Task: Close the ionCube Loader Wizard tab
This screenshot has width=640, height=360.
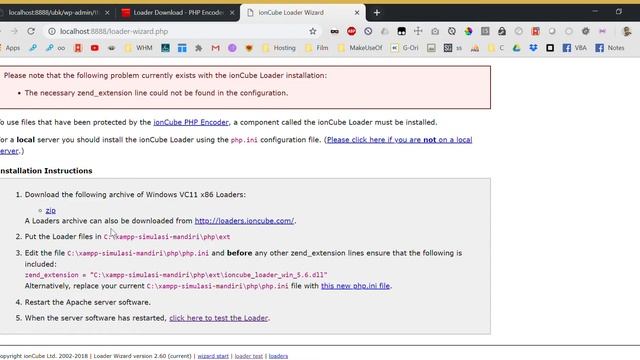Action: pyautogui.click(x=357, y=13)
